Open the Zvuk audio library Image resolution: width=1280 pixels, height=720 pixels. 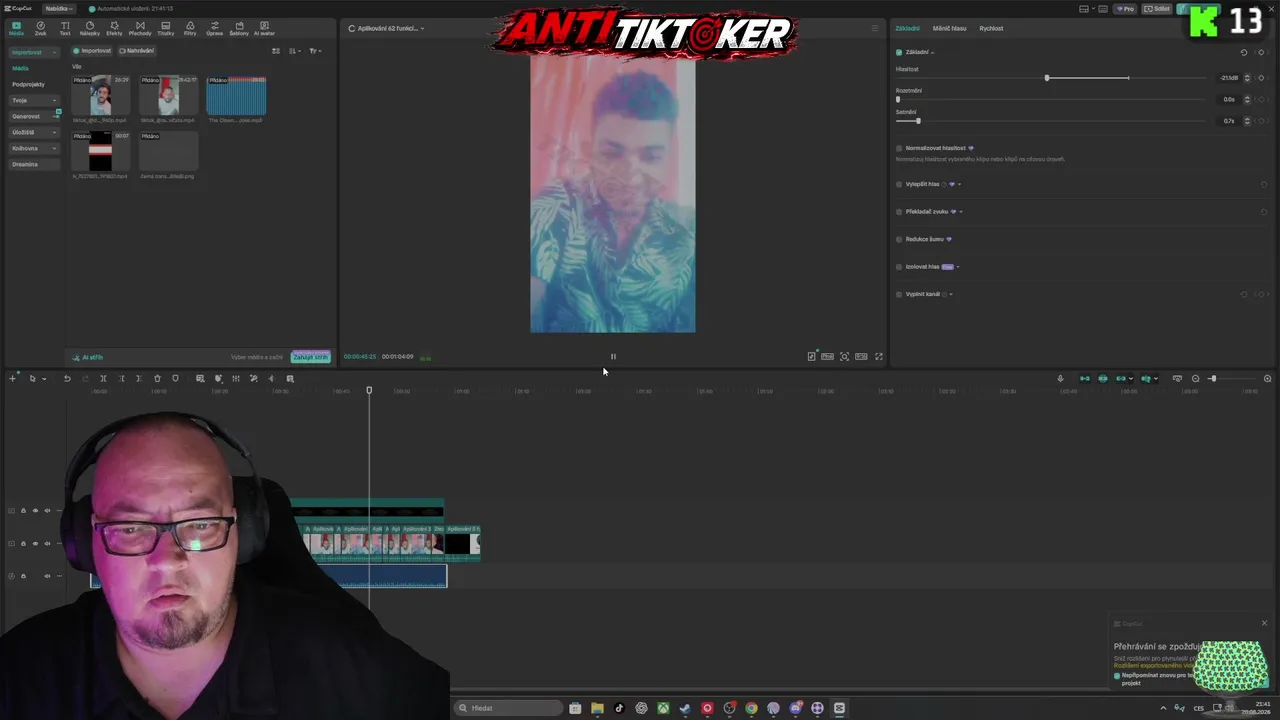40,28
